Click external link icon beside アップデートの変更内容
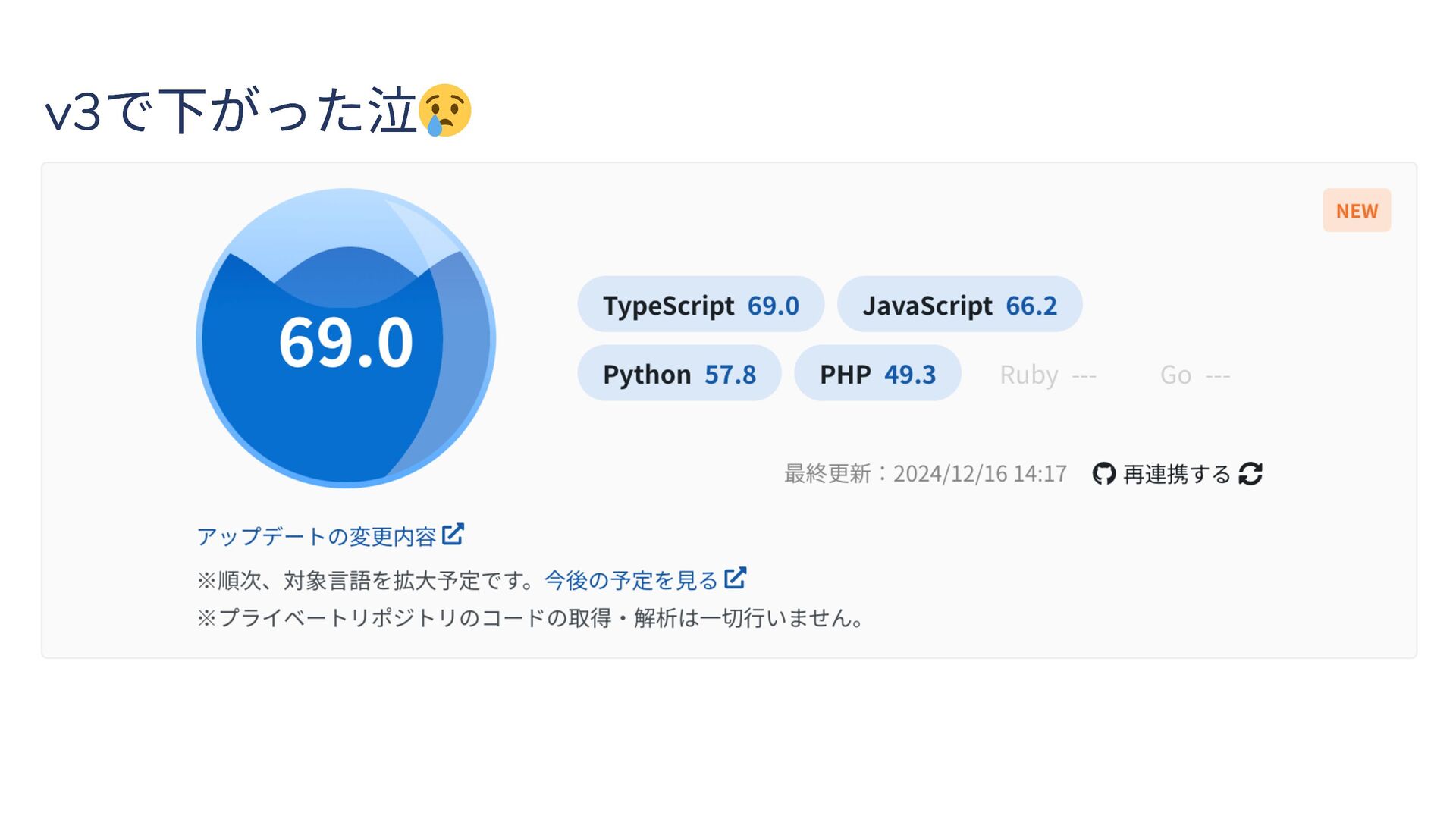 (453, 535)
